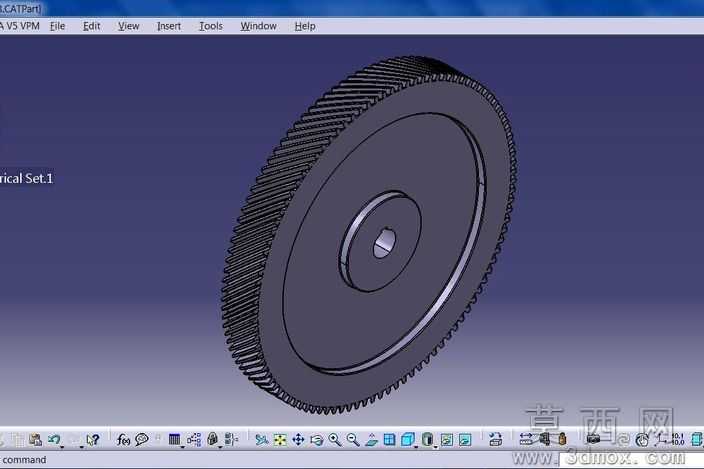Viewport: 704px width, 469px height.
Task: Select the Geometrical Set.1 tree node
Action: click(x=26, y=179)
